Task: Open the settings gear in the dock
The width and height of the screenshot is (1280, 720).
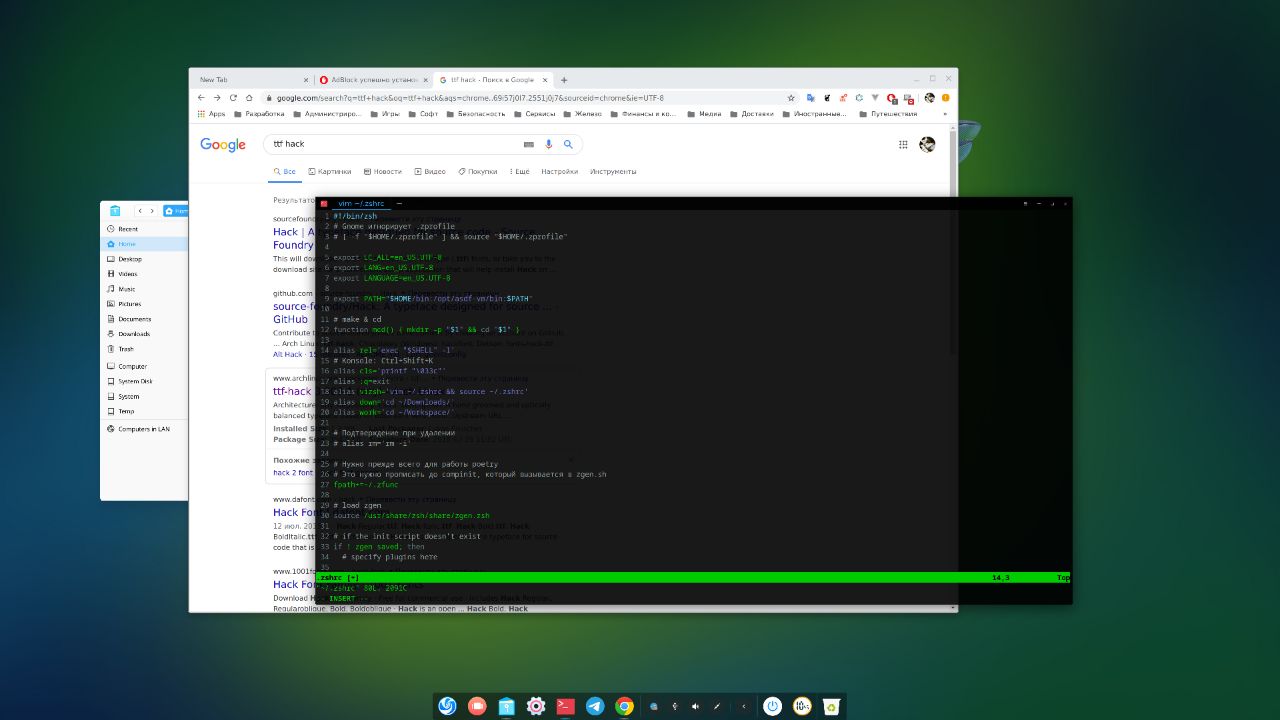Action: pos(536,706)
